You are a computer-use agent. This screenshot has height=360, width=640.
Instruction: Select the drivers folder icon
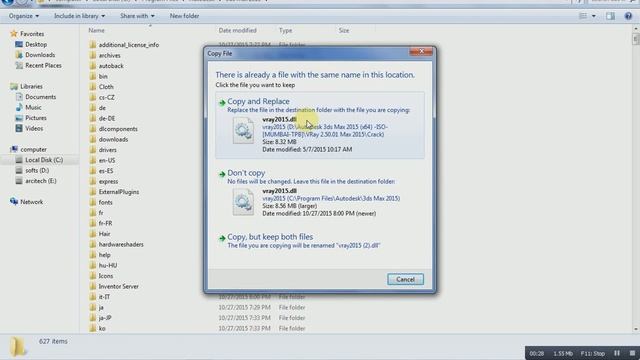[93, 150]
